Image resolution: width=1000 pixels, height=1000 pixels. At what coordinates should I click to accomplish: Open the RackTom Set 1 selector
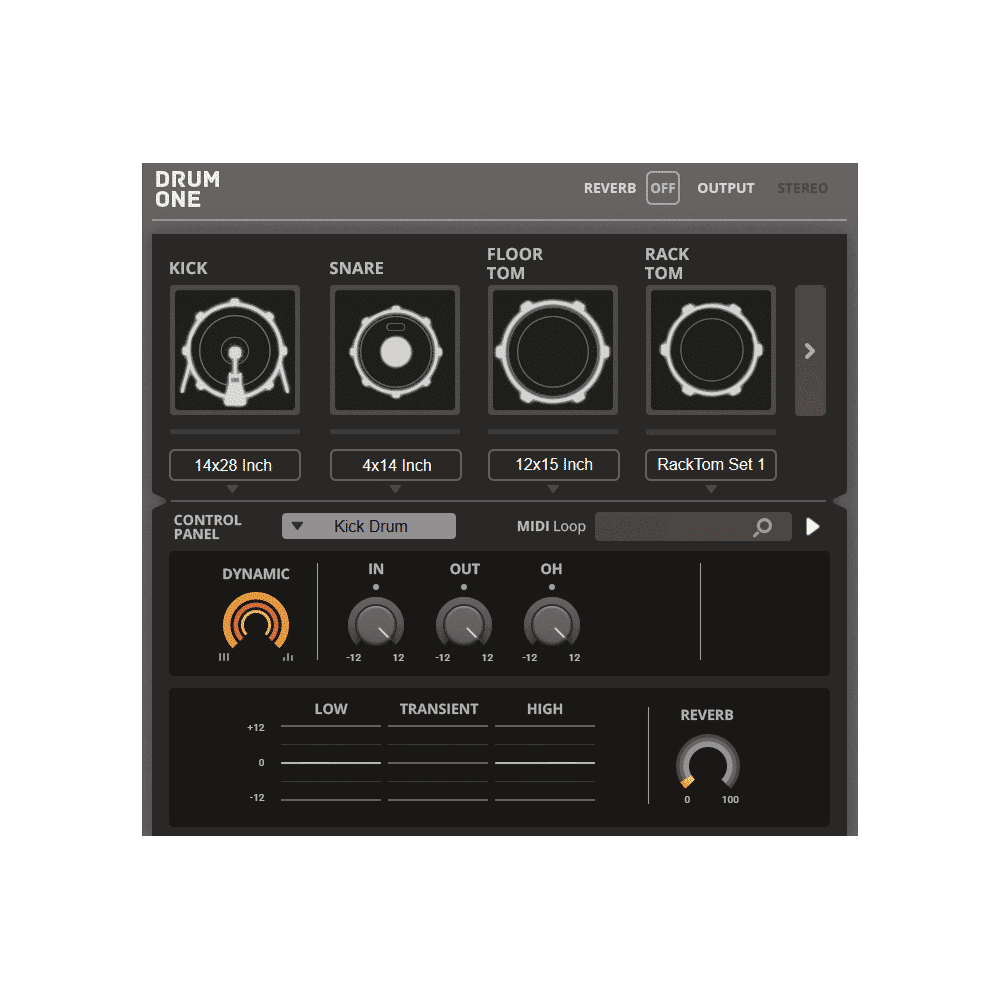pos(710,464)
